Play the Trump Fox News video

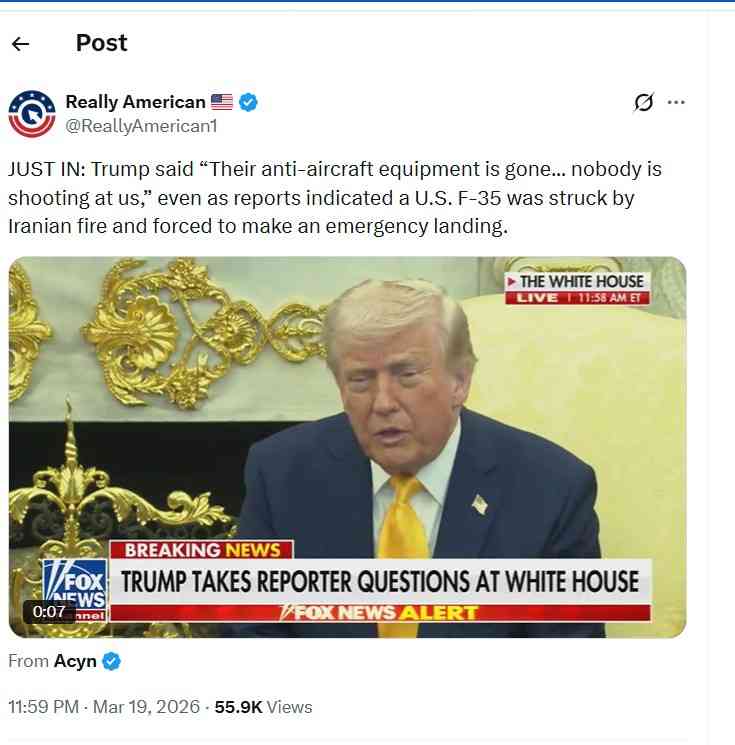[x=347, y=447]
